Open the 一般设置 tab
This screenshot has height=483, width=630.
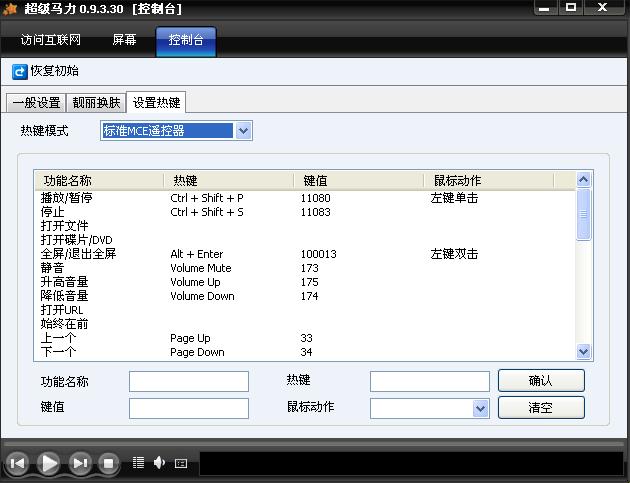pos(36,103)
